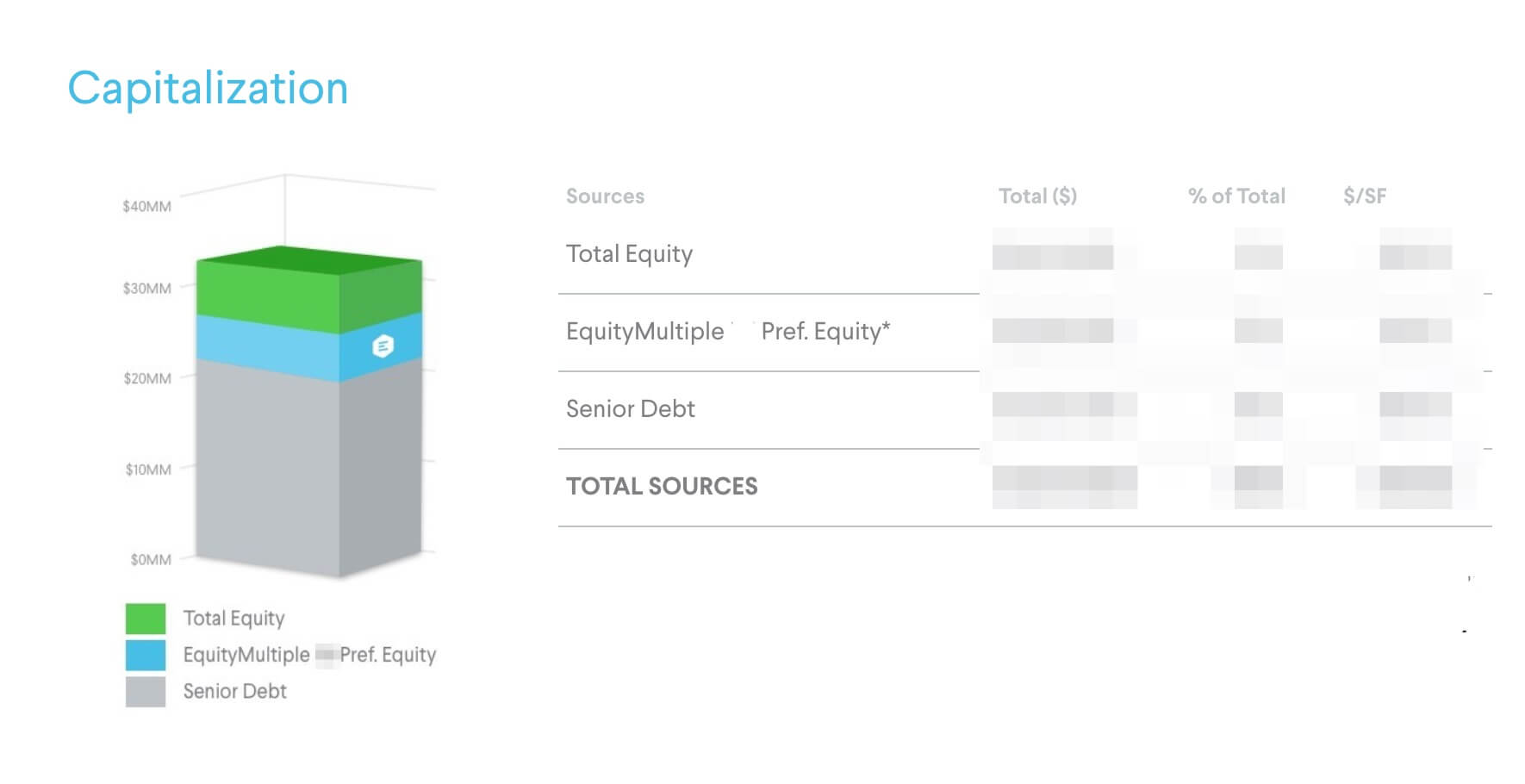Click the % of Total column header
1525x784 pixels.
[x=1236, y=196]
